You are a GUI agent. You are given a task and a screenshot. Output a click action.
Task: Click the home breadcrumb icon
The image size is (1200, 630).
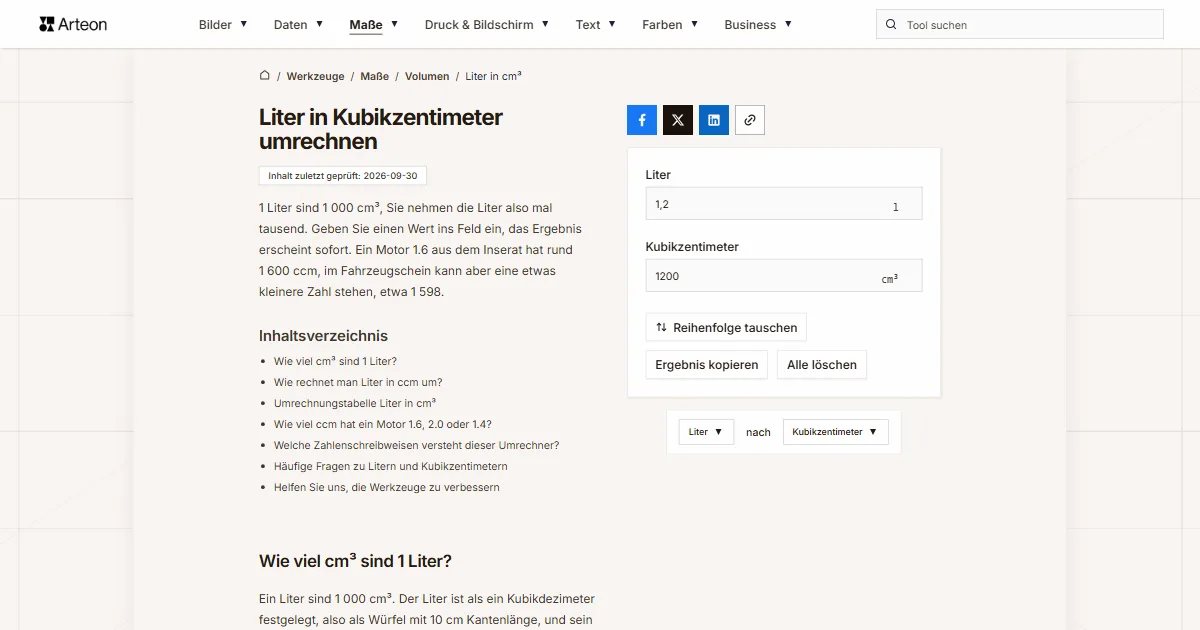coord(265,76)
